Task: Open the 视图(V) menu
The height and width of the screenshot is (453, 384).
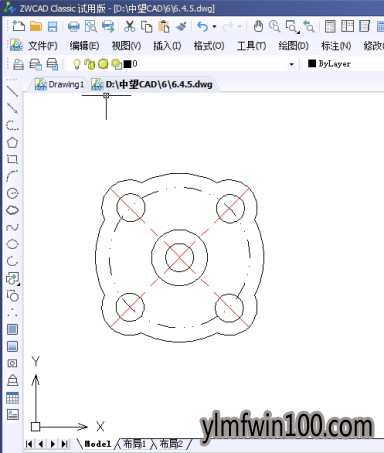Action: point(126,46)
